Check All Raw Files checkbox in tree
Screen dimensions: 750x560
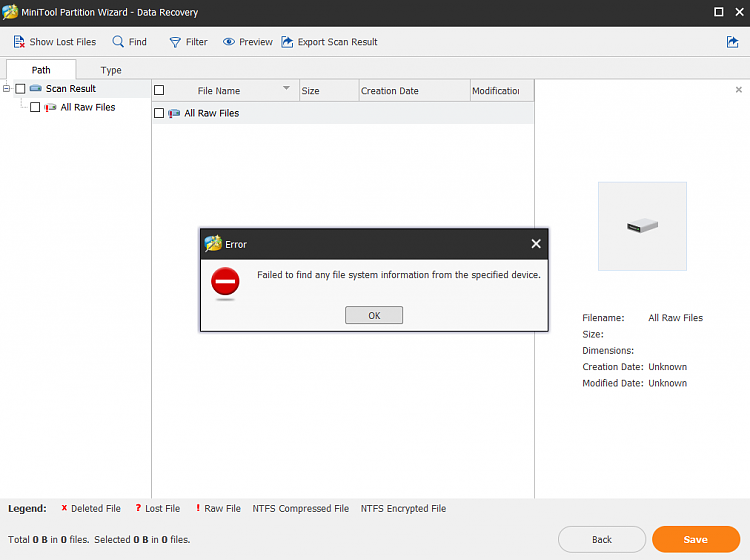click(x=35, y=107)
